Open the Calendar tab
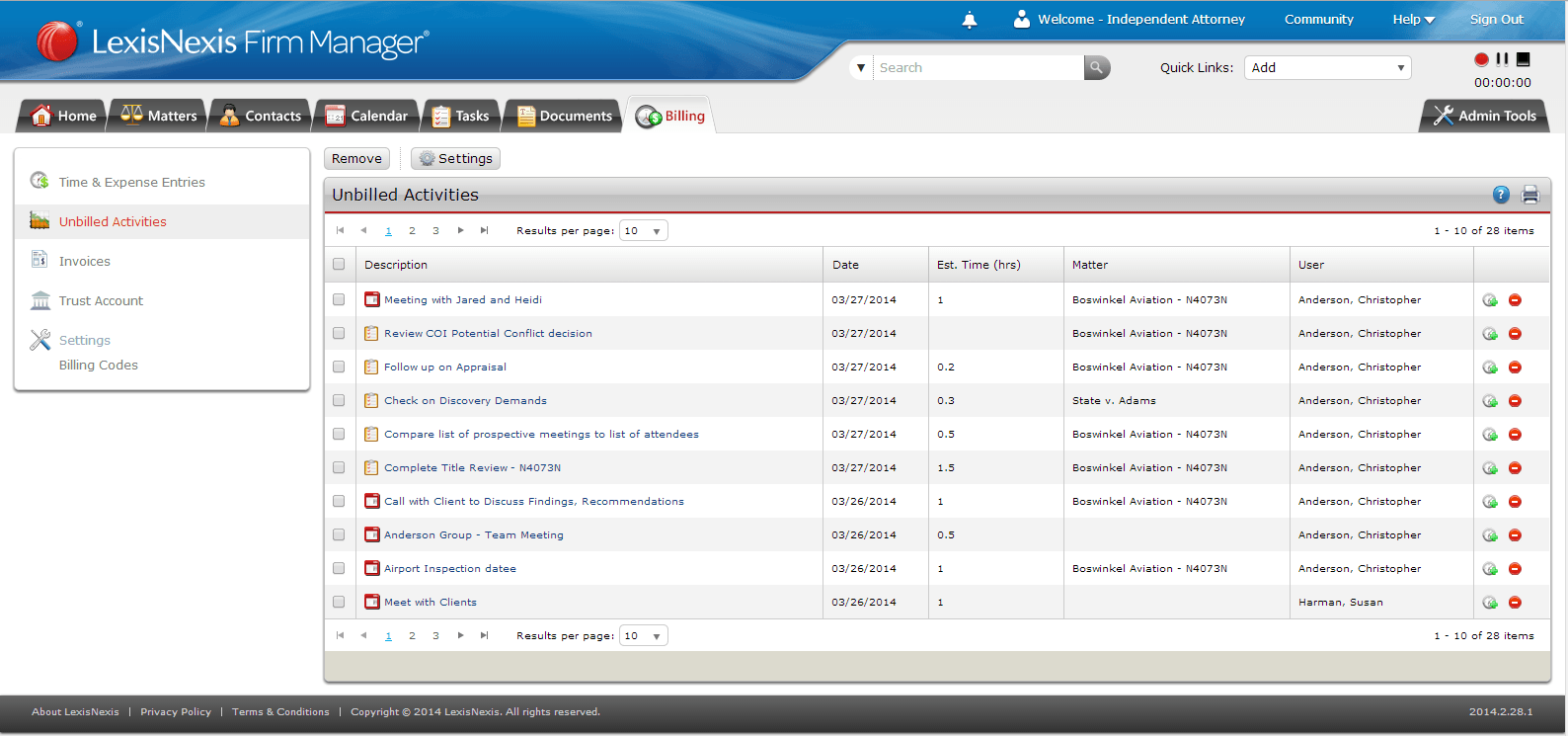 pos(366,116)
